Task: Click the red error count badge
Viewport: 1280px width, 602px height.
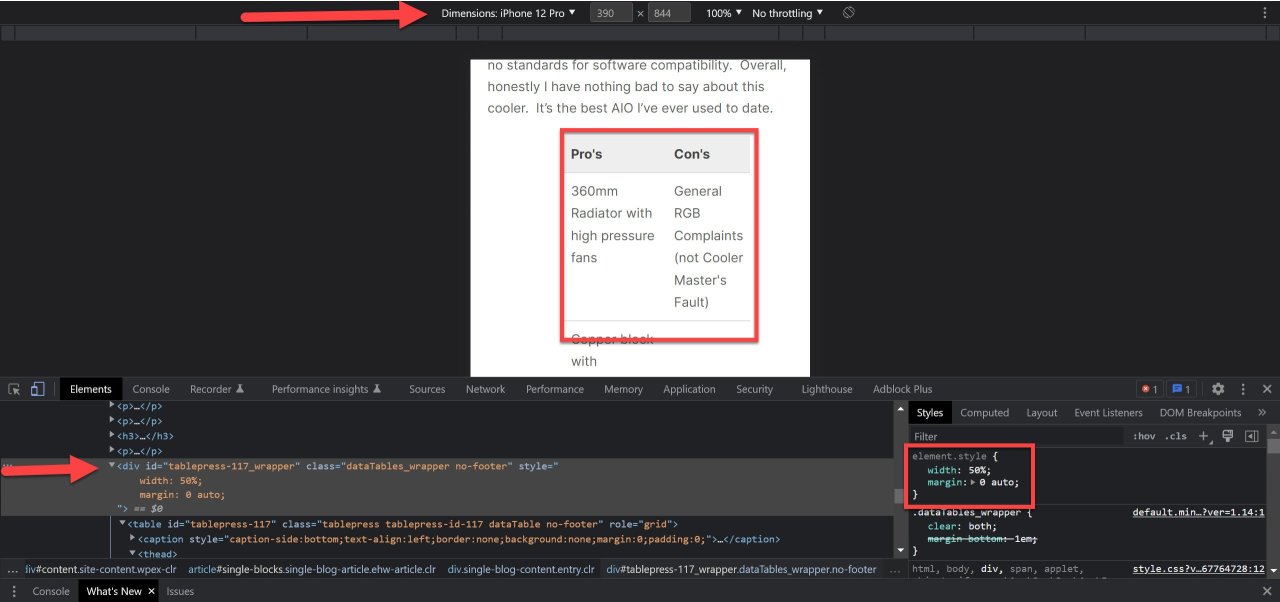Action: (1149, 389)
